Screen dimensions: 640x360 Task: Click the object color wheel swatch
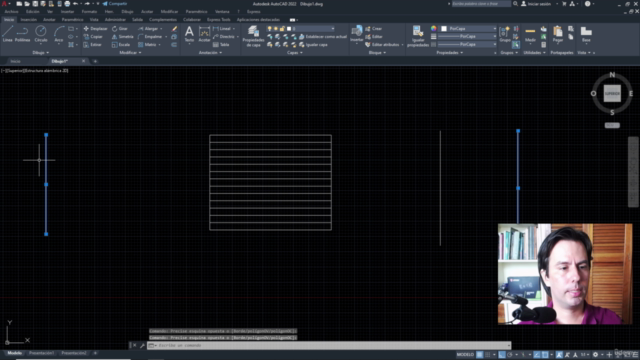[433, 29]
